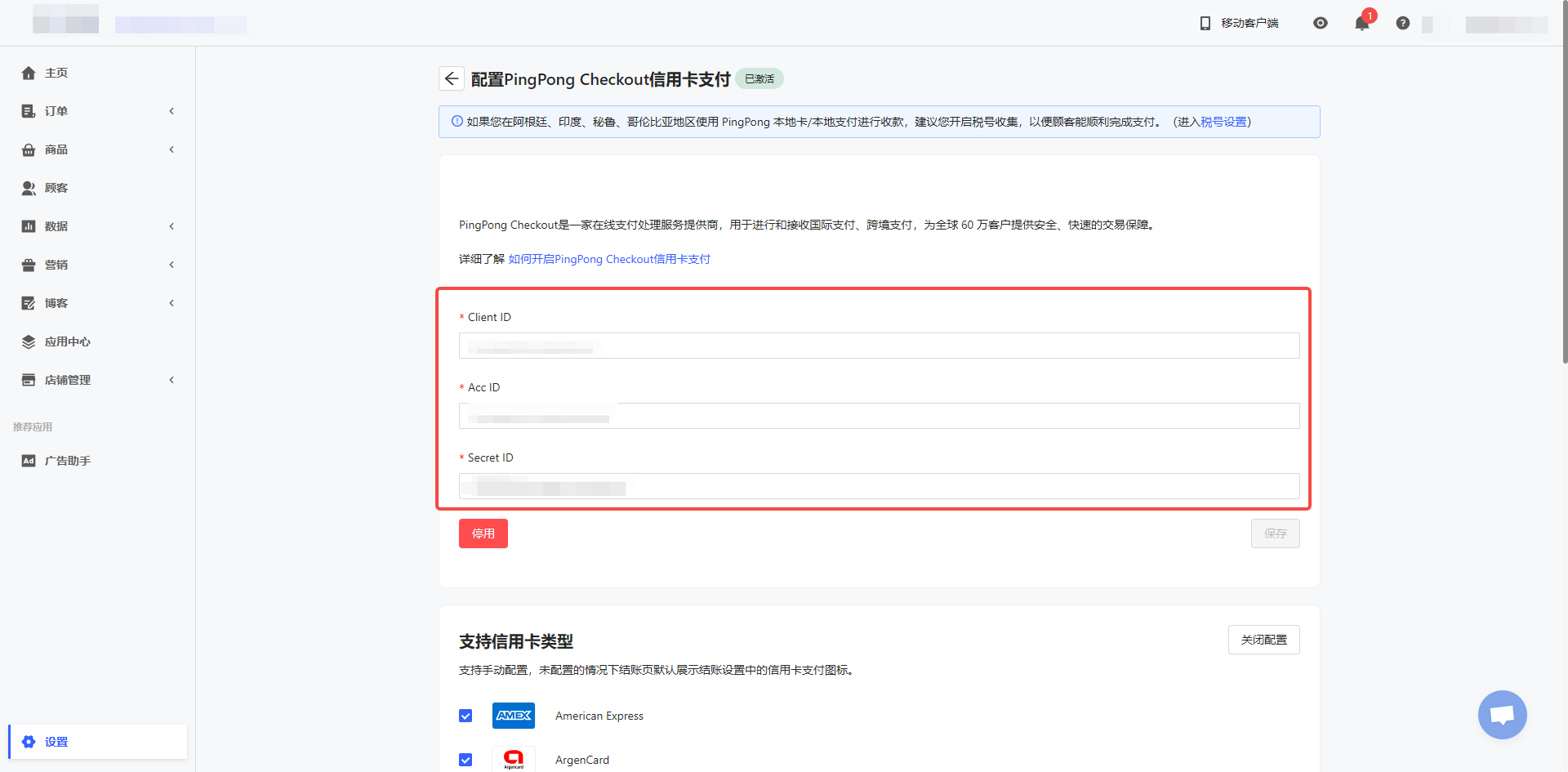The width and height of the screenshot is (1568, 772).
Task: Uncheck the American Express checkbox
Action: pyautogui.click(x=465, y=716)
